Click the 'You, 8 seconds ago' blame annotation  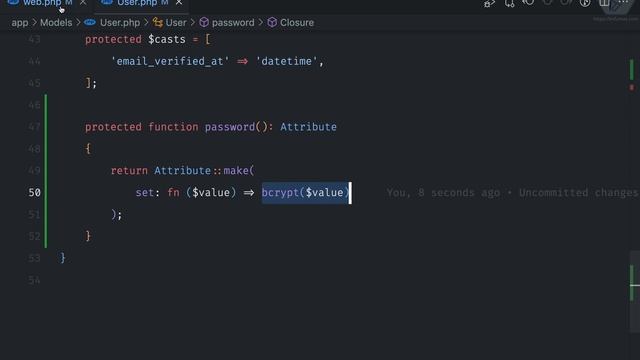point(443,192)
